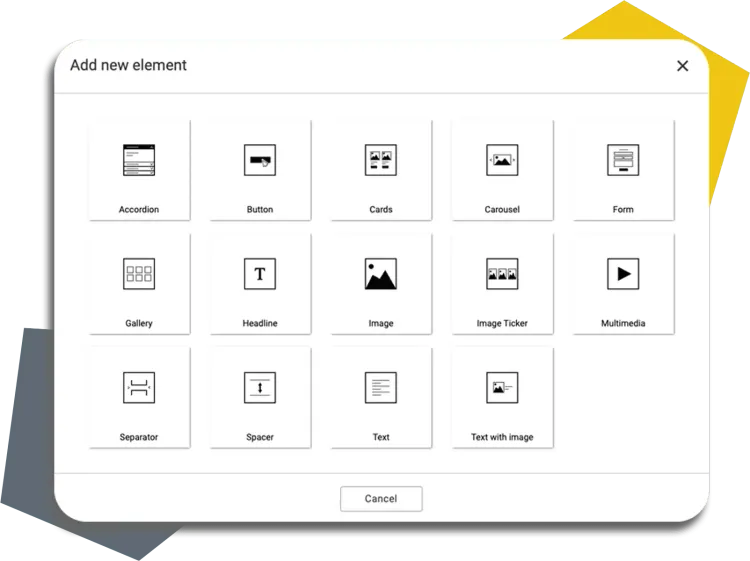Click the Cancel button
The width and height of the screenshot is (750, 561).
(381, 499)
